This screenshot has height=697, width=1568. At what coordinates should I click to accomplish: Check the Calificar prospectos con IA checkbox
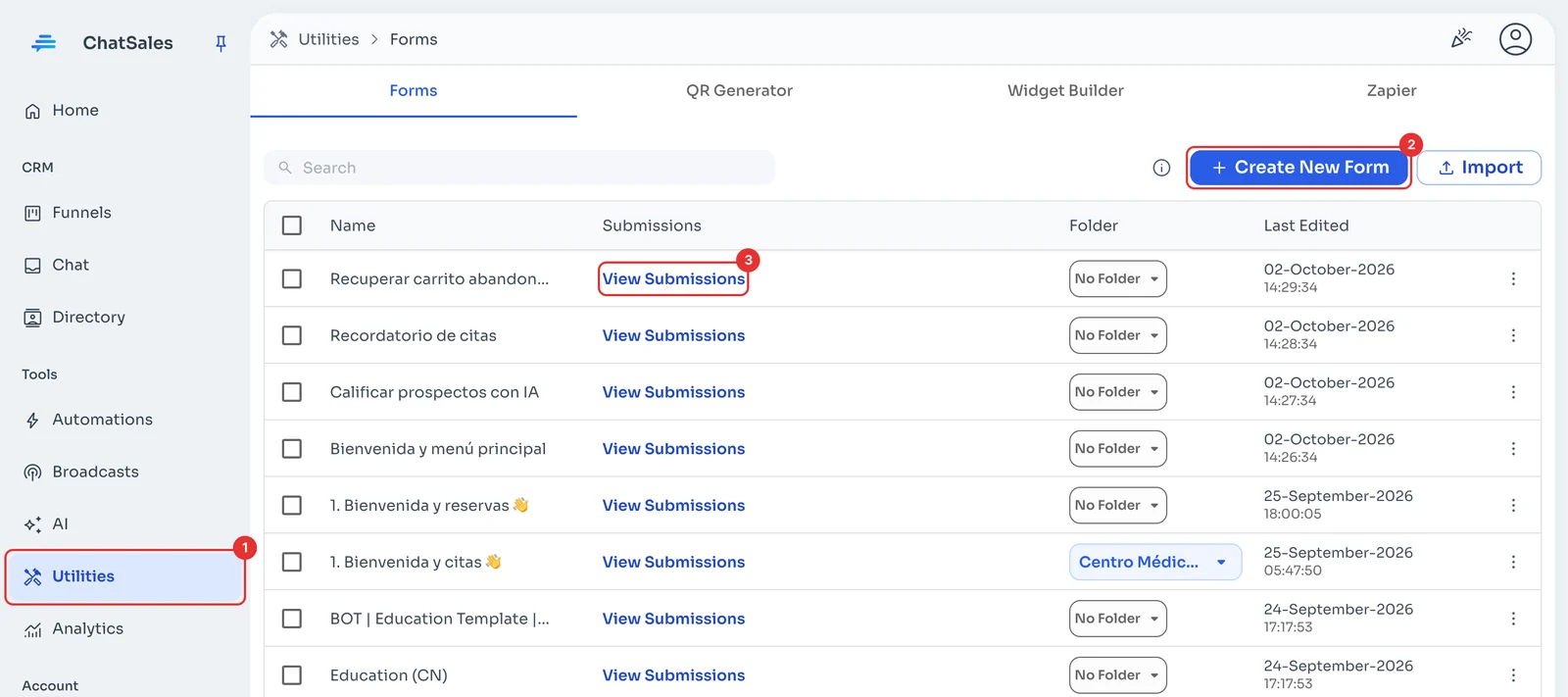pyautogui.click(x=292, y=392)
